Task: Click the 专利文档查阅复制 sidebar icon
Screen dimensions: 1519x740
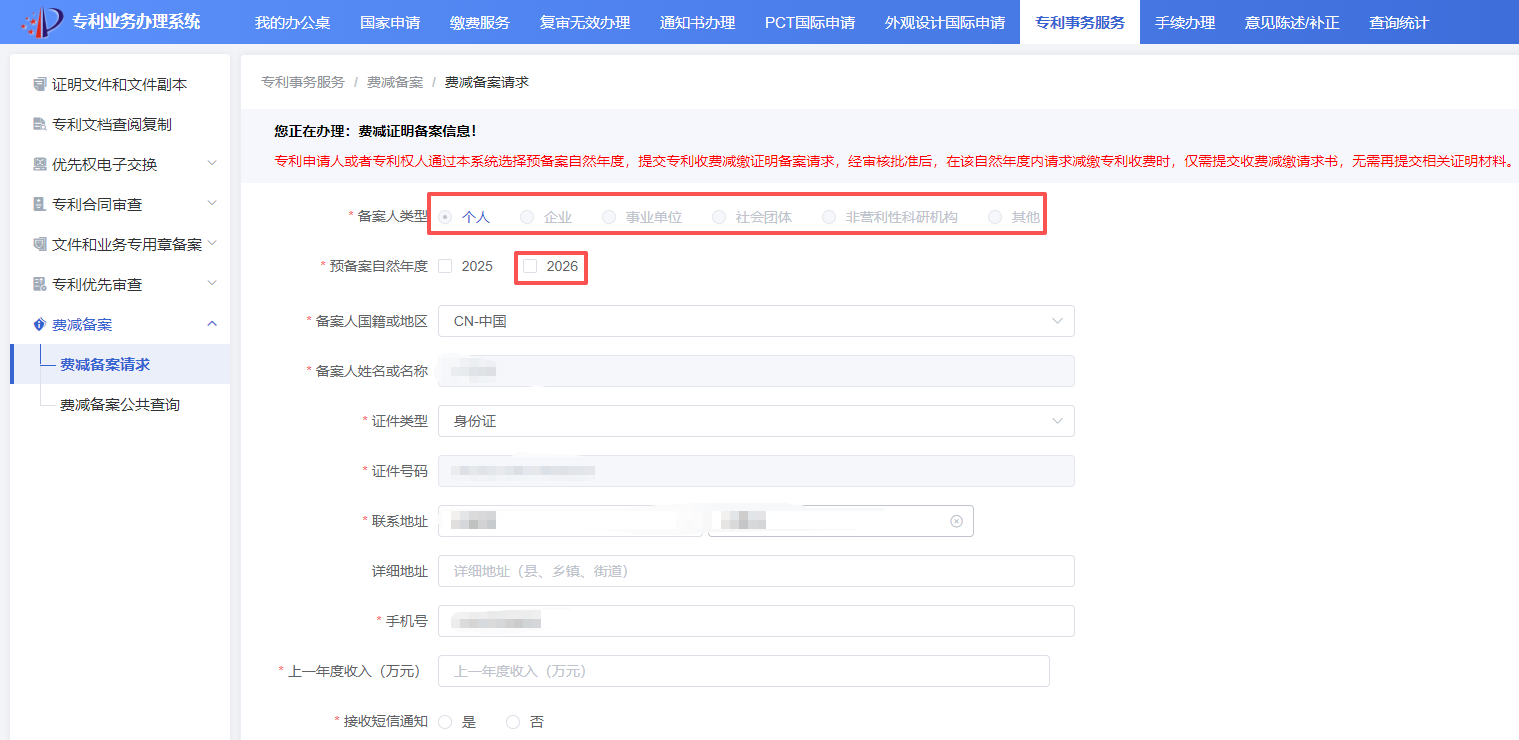Action: point(39,125)
